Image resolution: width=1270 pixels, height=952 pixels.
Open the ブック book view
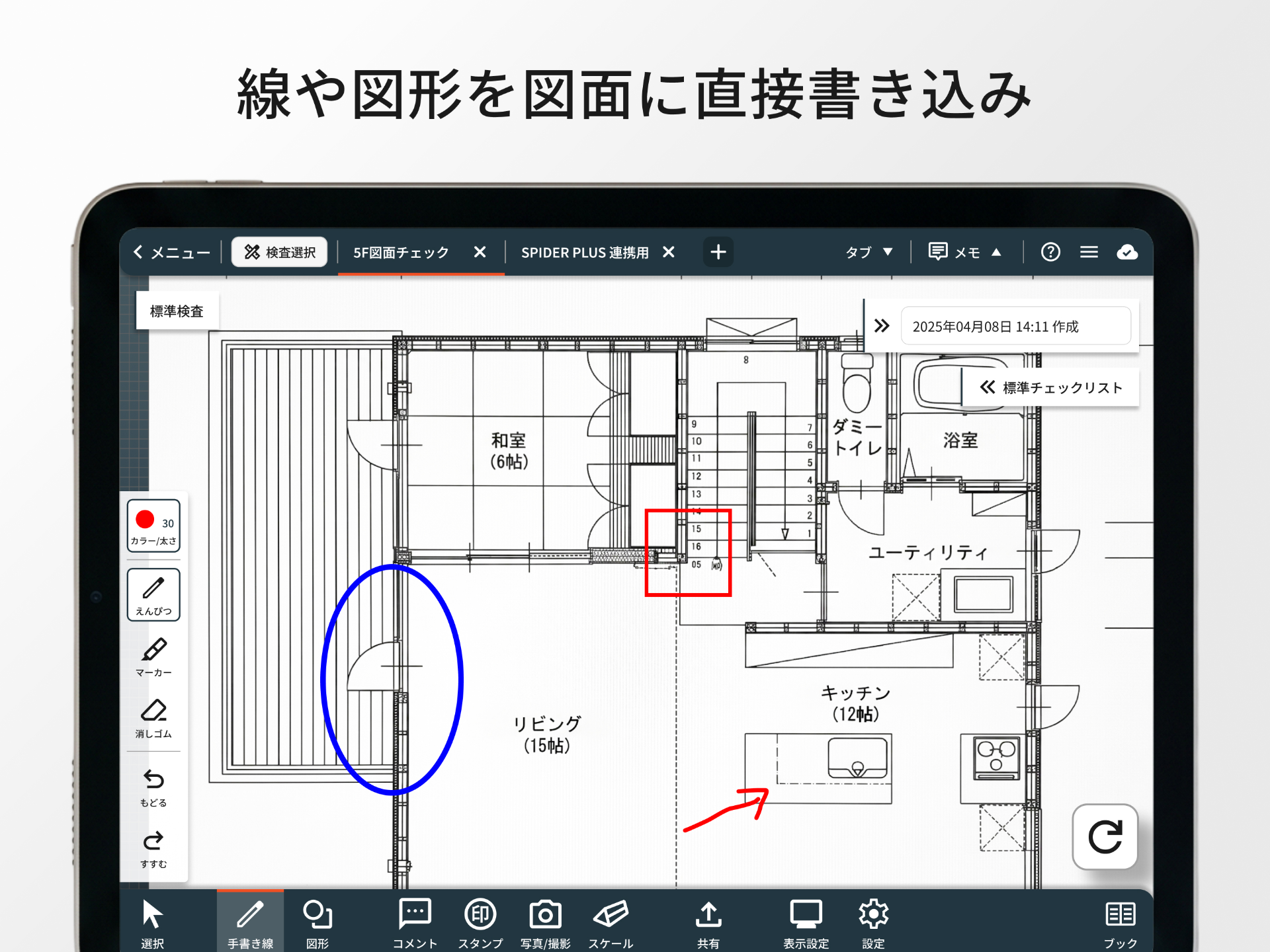1120,923
